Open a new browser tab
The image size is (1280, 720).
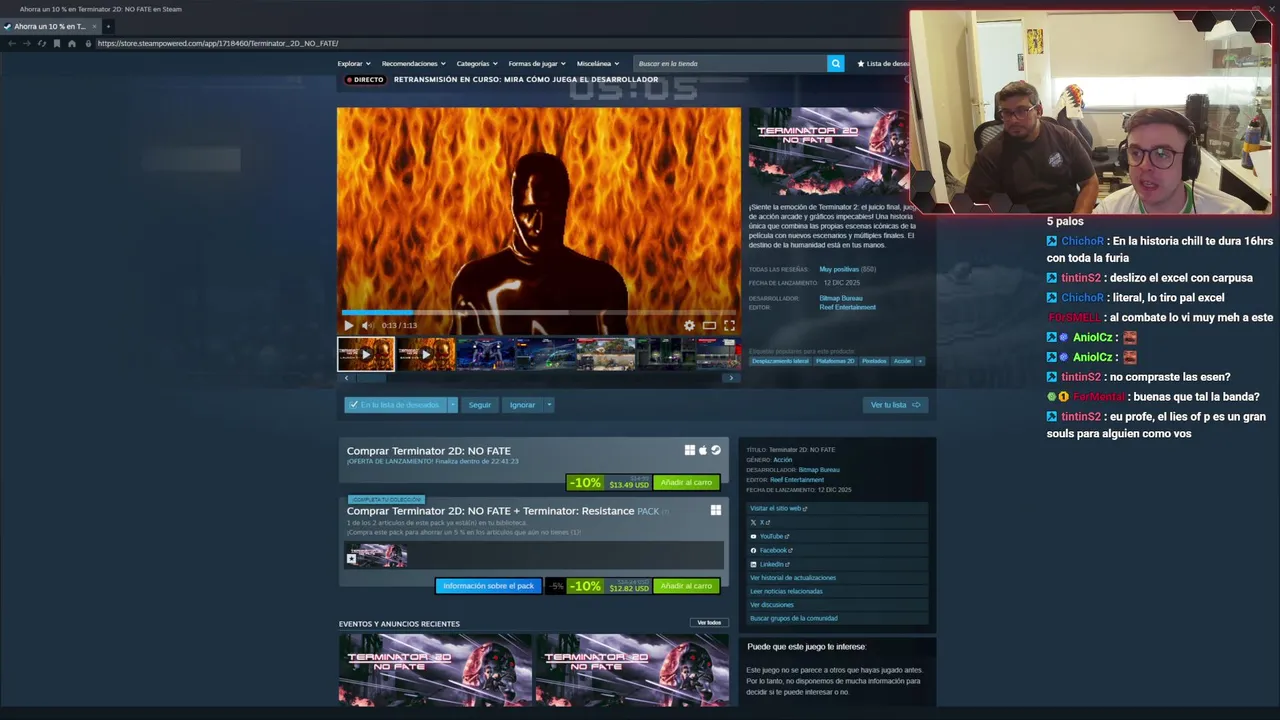(x=108, y=26)
